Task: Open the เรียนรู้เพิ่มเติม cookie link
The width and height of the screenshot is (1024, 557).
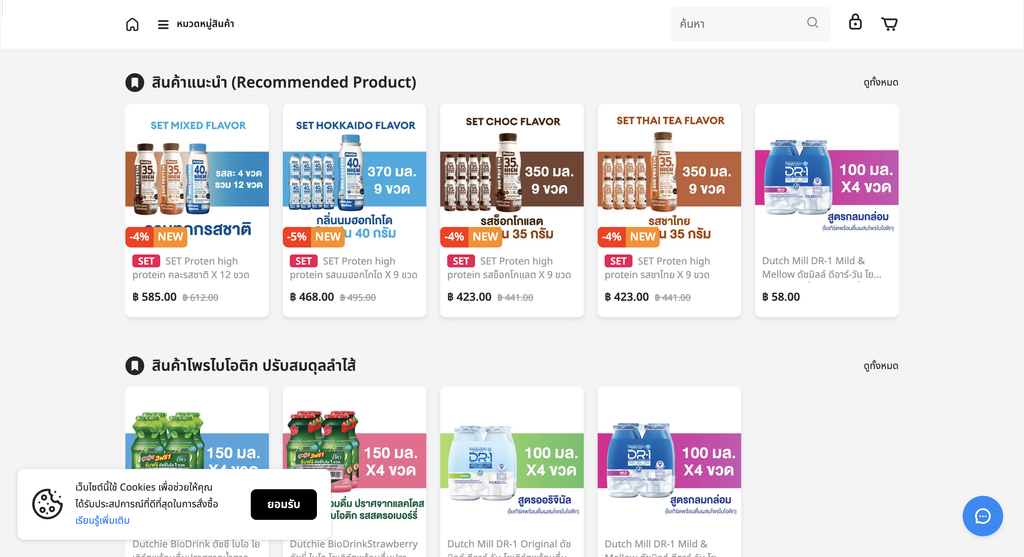Action: [103, 520]
